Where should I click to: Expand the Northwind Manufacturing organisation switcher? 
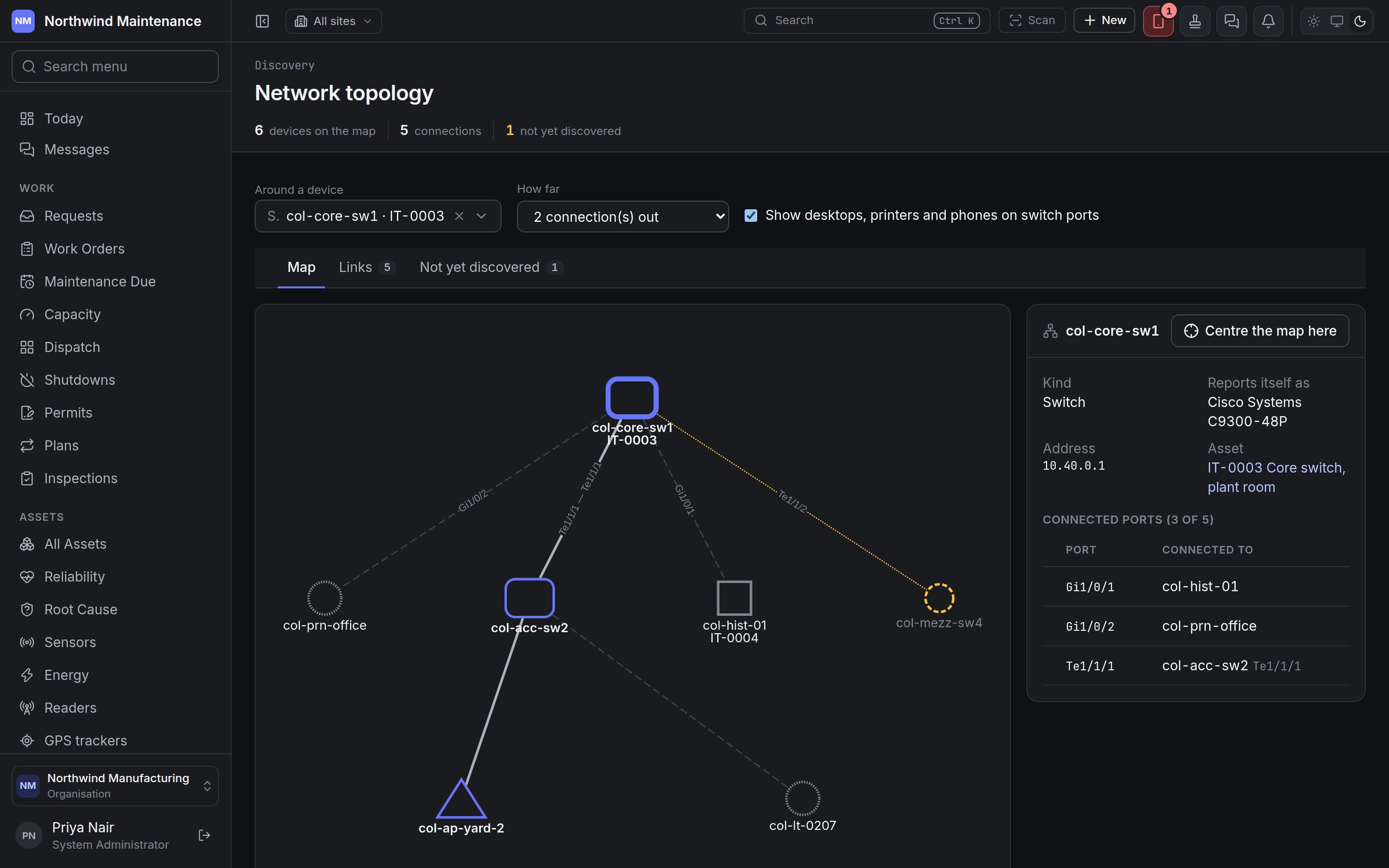(x=115, y=786)
